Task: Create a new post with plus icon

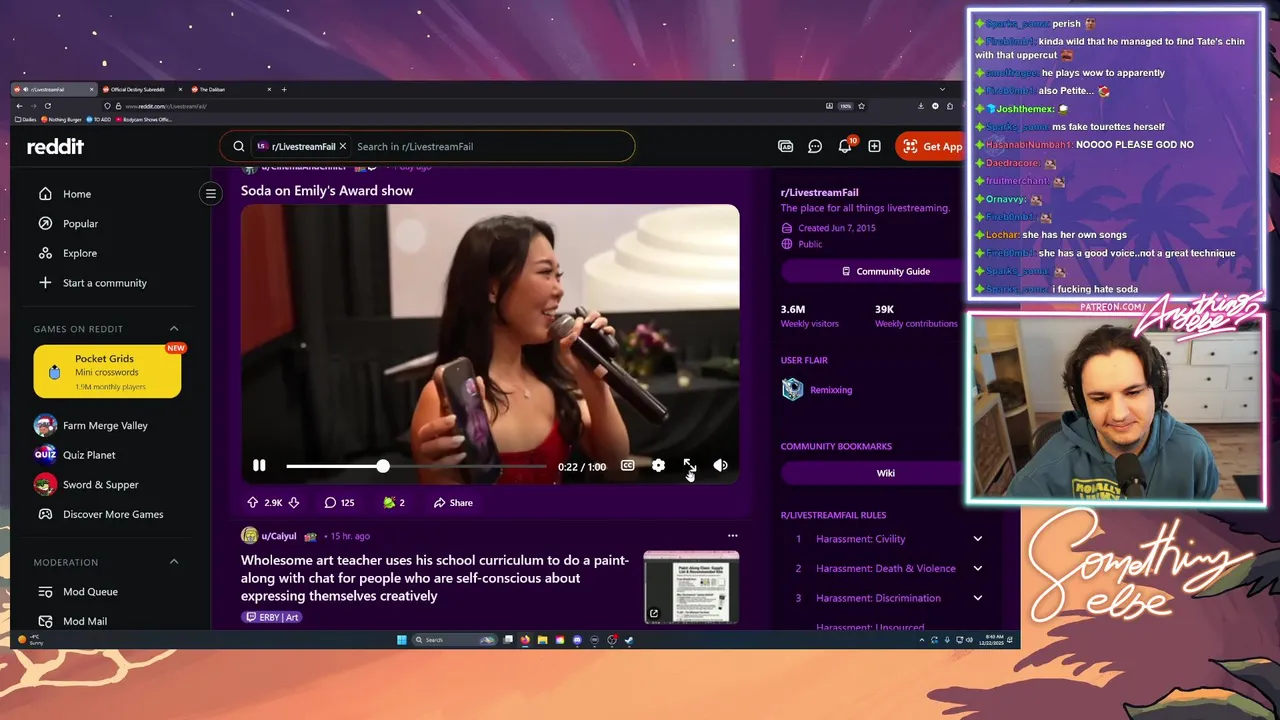Action: (x=874, y=146)
